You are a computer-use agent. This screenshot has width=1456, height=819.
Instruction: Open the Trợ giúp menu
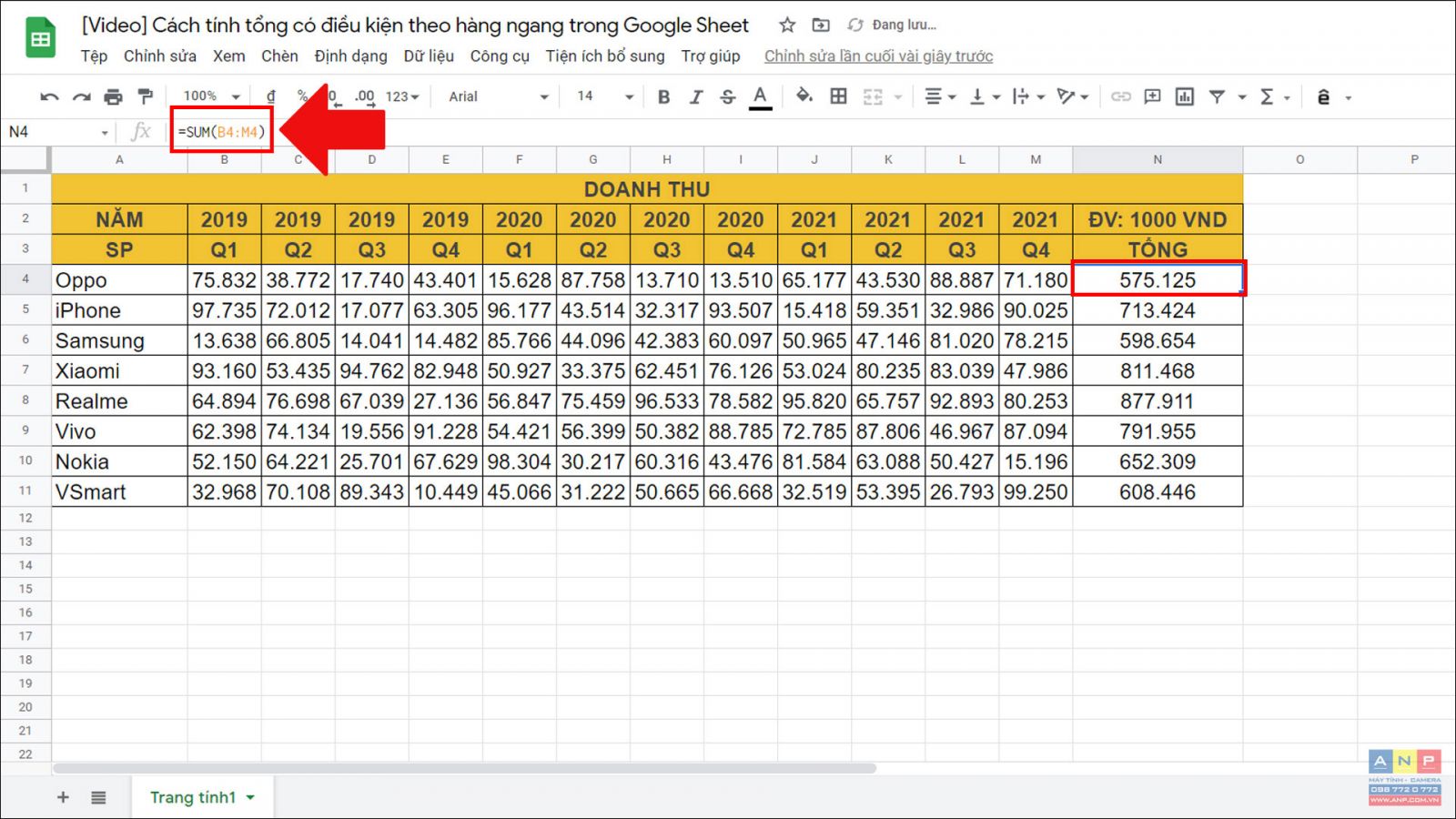(711, 56)
